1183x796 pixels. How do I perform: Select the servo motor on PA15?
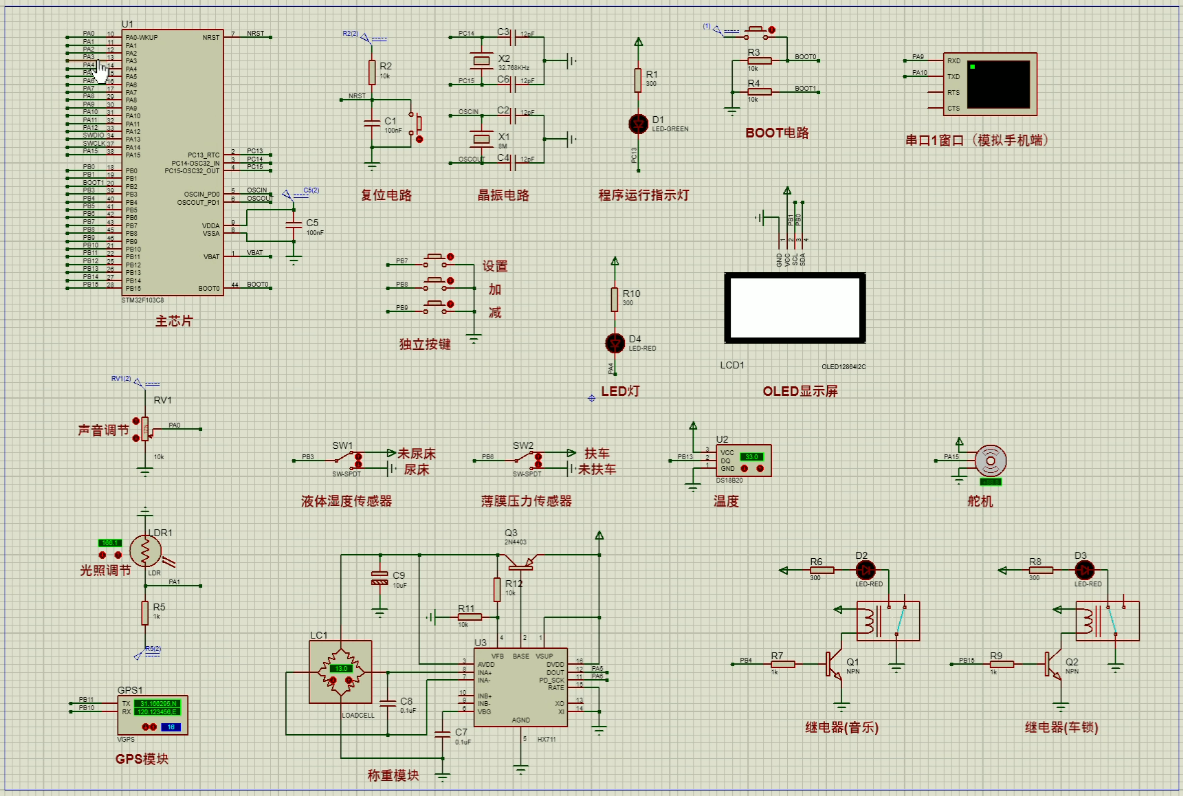point(990,460)
